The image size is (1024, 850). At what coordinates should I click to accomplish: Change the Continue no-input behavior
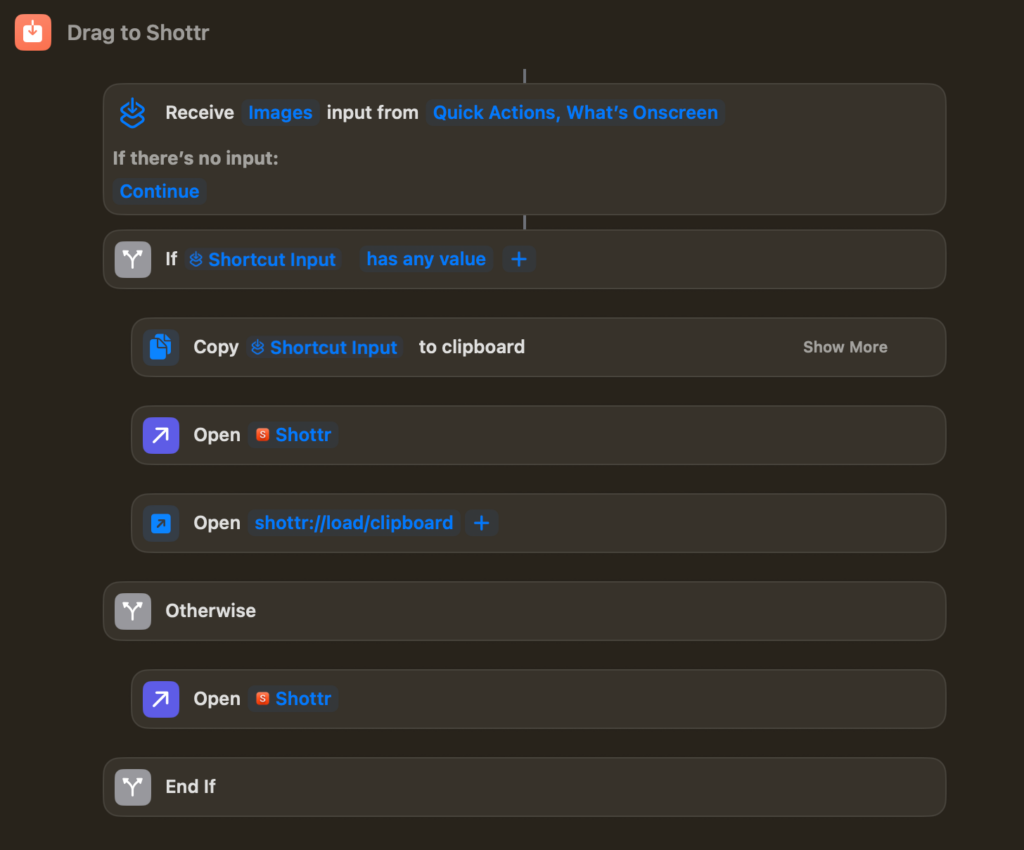[x=159, y=191]
